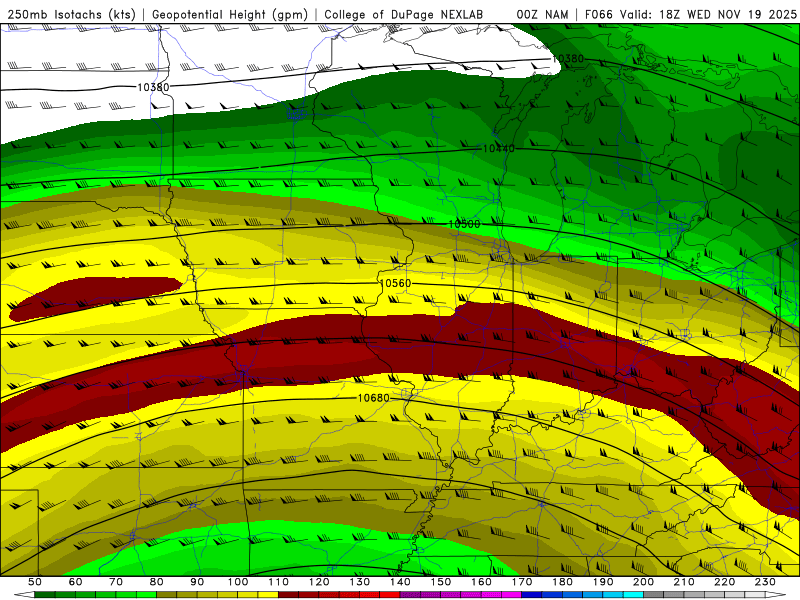Click the 110 knot scale label

pyautogui.click(x=279, y=582)
